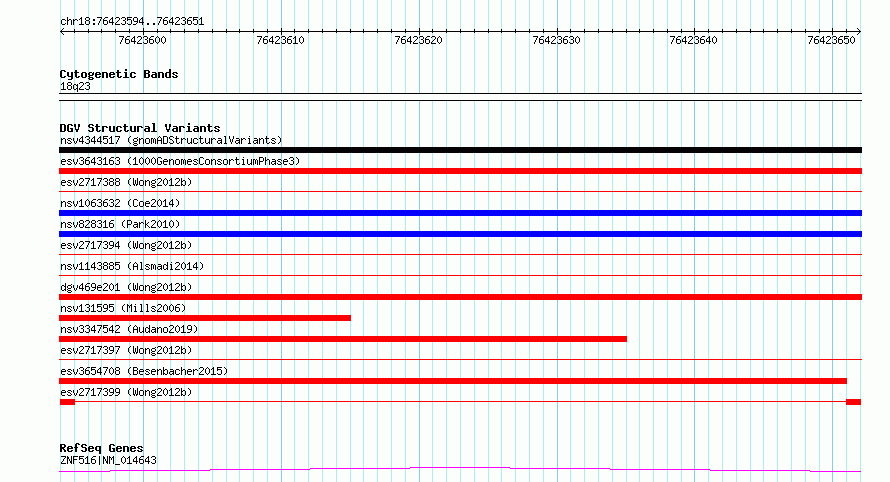The width and height of the screenshot is (890, 482).
Task: Click ruler coordinate 76423650
Action: point(832,40)
